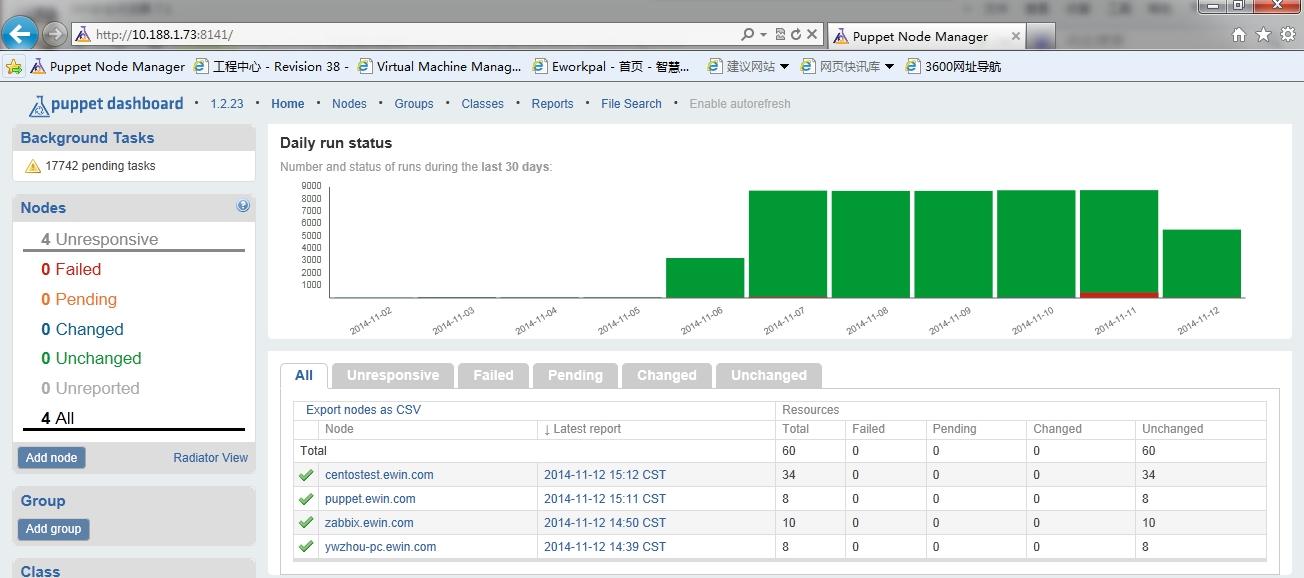Expand the 建议网站 favorites dropdown arrow
The width and height of the screenshot is (1304, 578).
[x=784, y=67]
